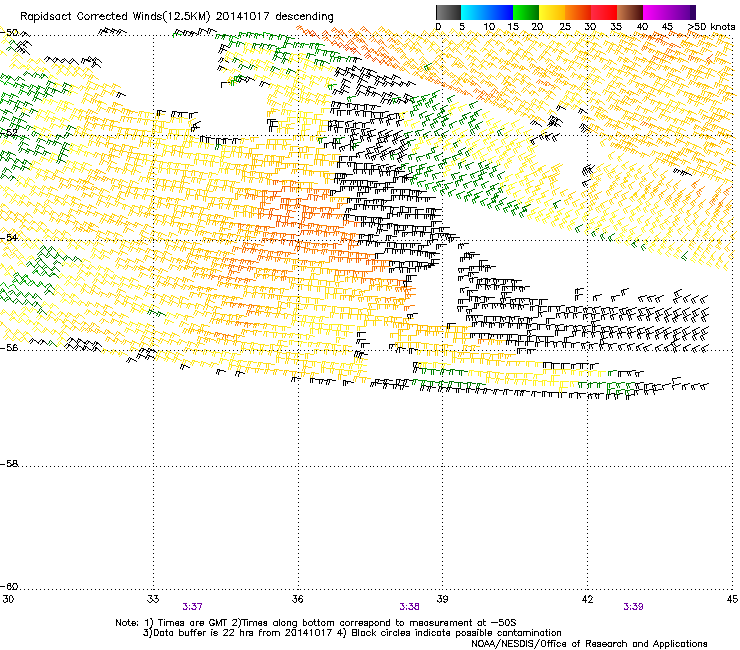Click the purple 3:39 time marker
The image size is (740, 650).
coord(633,607)
